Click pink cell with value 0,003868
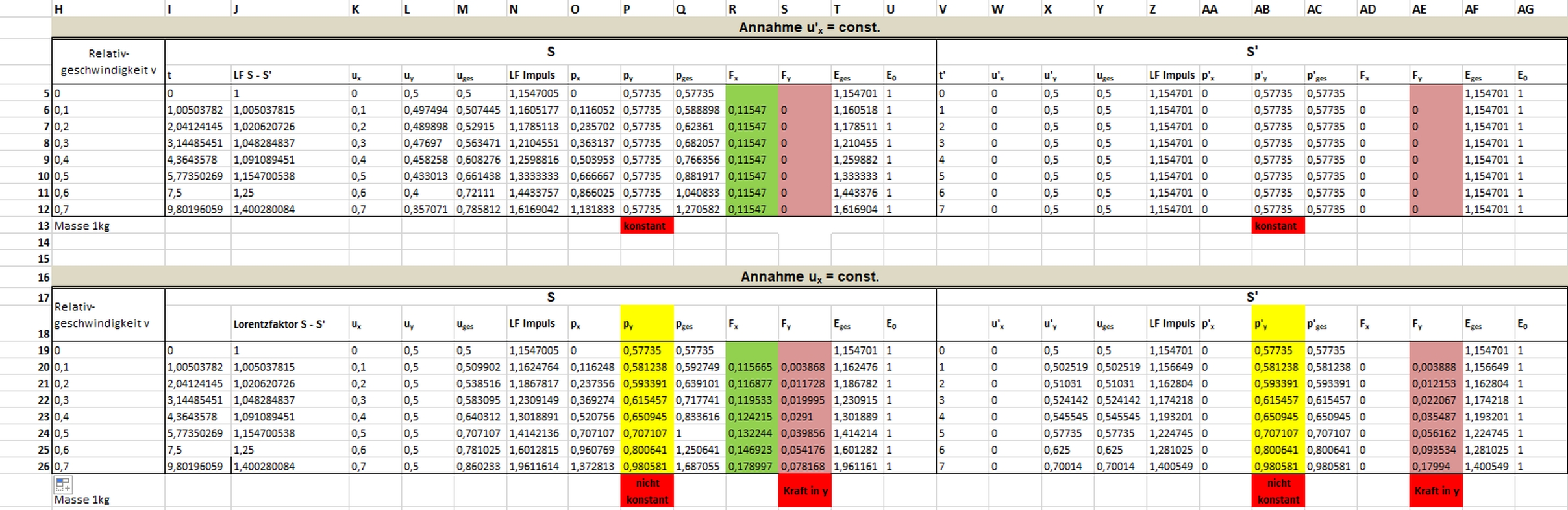The width and height of the screenshot is (1568, 510). [804, 367]
